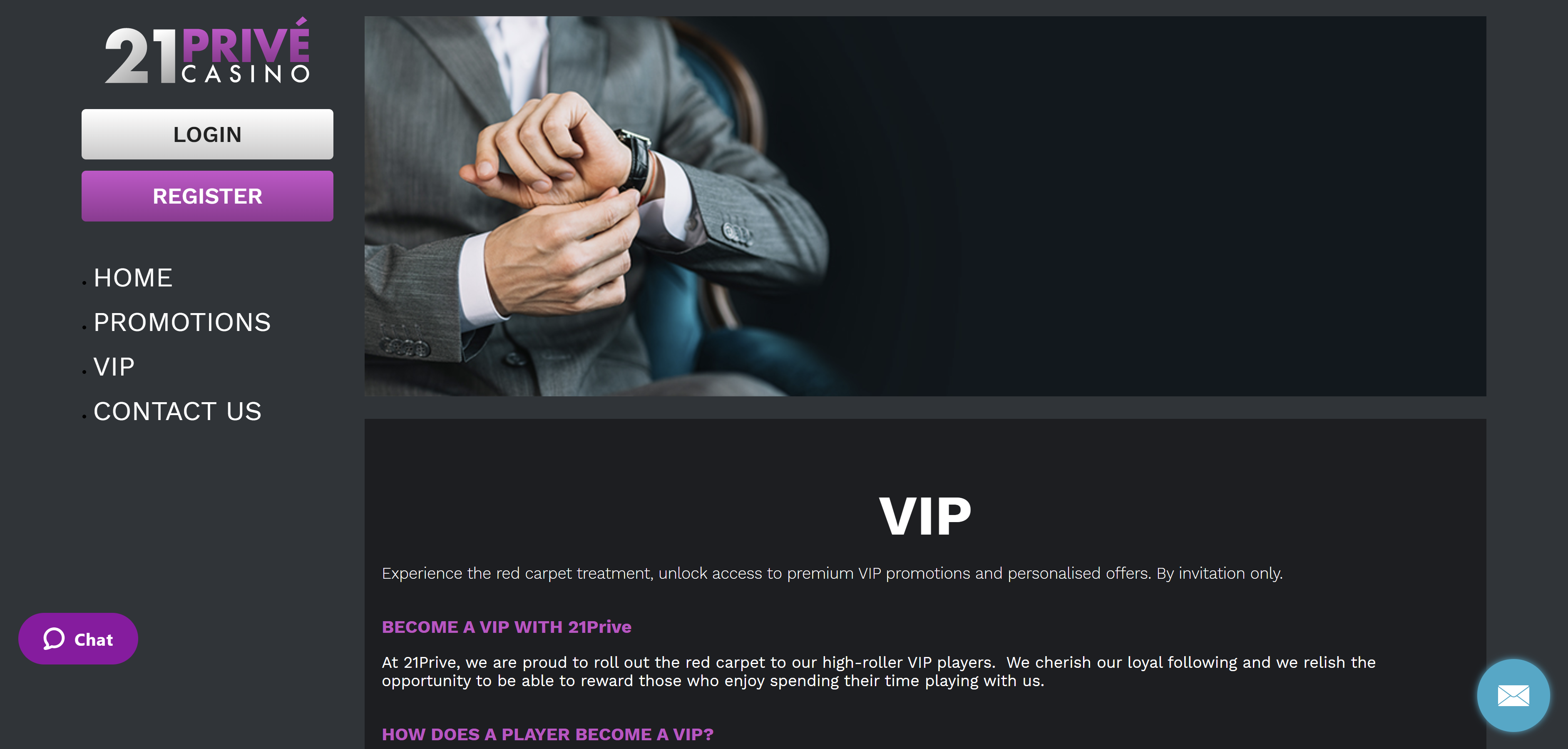Click the bullet dot beside VIP menu item
Image resolution: width=1568 pixels, height=749 pixels.
84,372
